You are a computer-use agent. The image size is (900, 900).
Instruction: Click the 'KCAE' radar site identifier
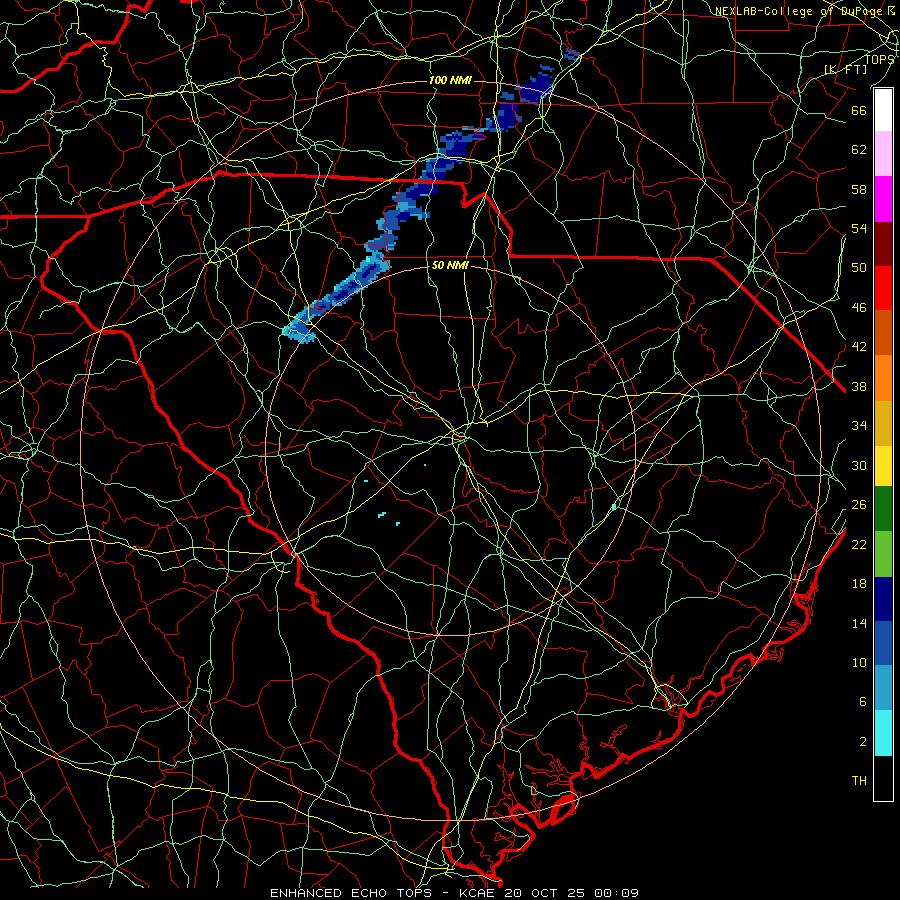(x=479, y=893)
